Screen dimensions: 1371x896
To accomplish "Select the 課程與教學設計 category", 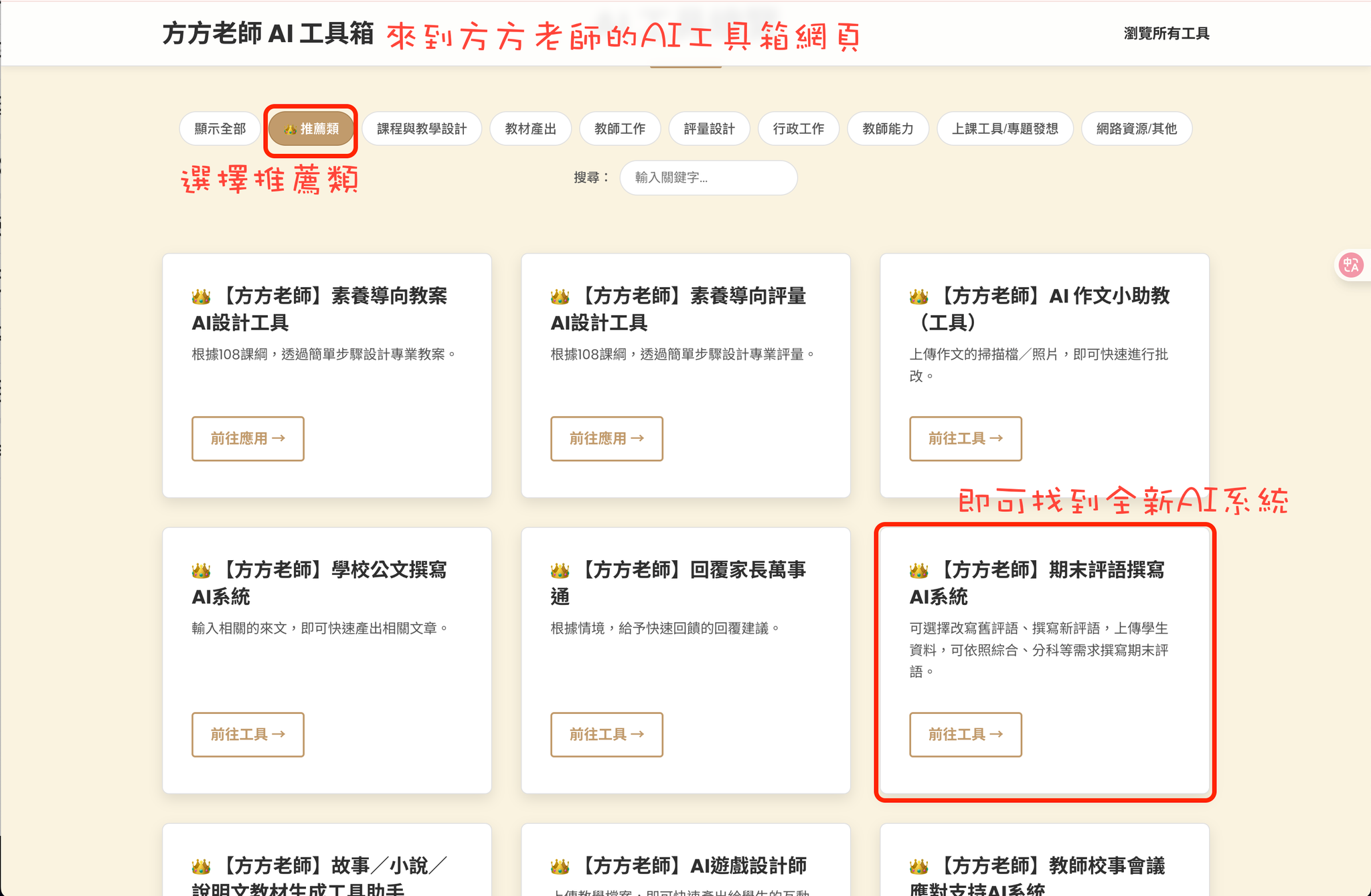I will point(422,128).
